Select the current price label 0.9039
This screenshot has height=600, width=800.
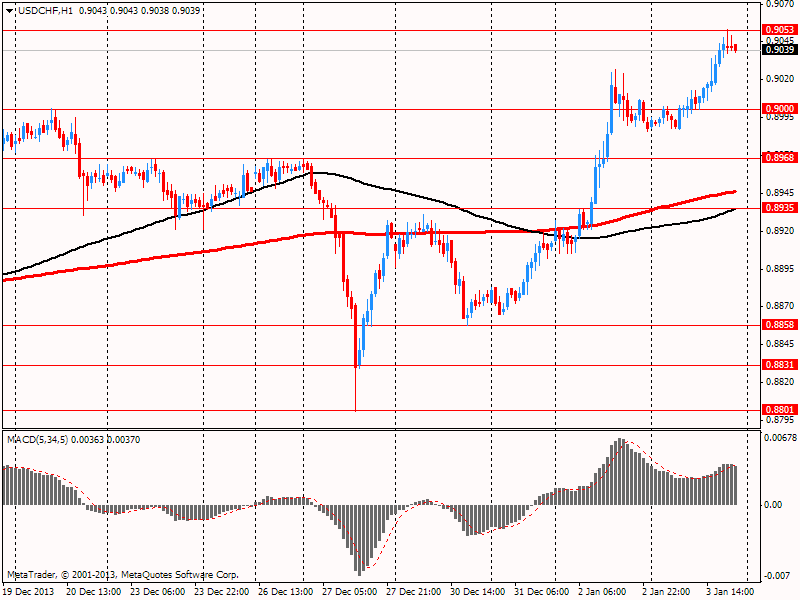tap(780, 49)
